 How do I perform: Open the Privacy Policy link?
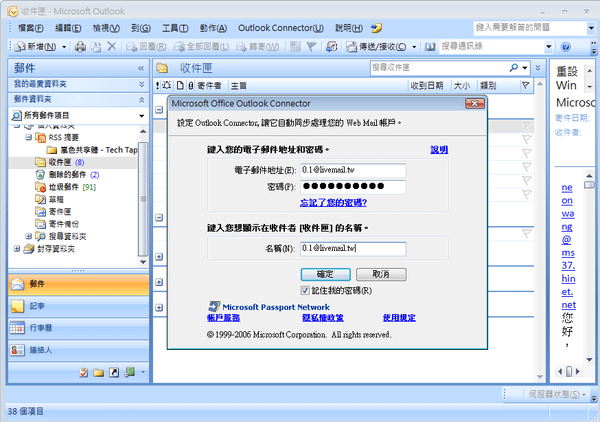(323, 318)
